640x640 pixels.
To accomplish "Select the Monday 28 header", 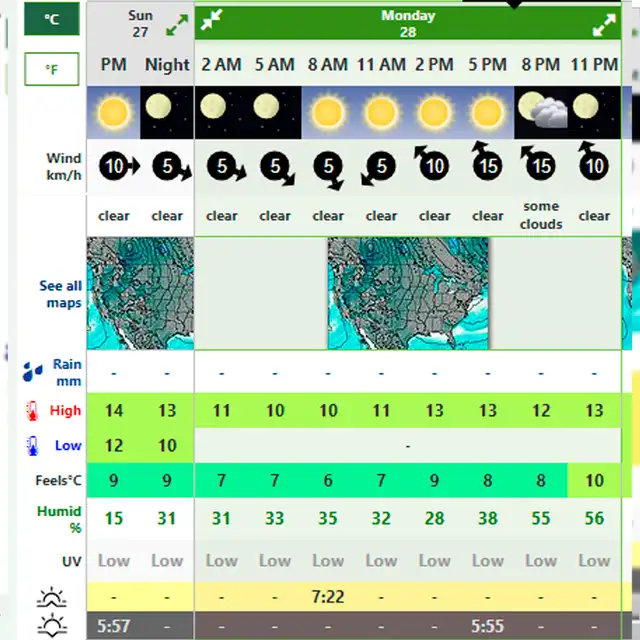I will [x=408, y=23].
